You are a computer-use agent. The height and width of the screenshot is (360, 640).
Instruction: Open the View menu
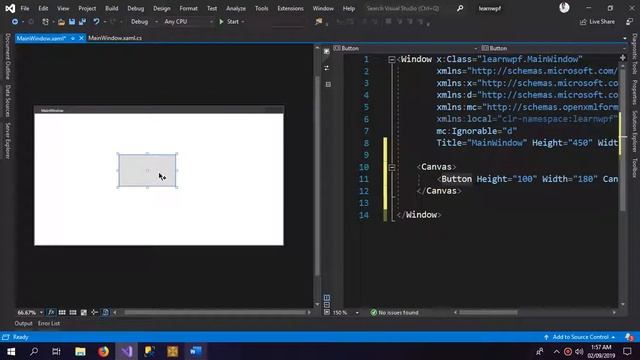63,8
